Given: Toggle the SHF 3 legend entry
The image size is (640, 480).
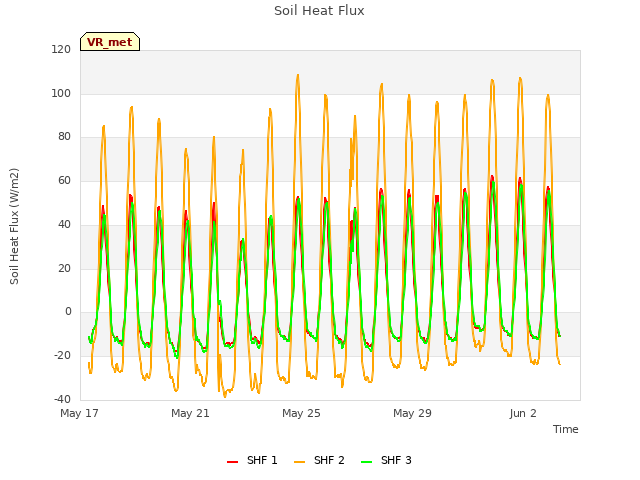Looking at the screenshot, I should (x=386, y=460).
